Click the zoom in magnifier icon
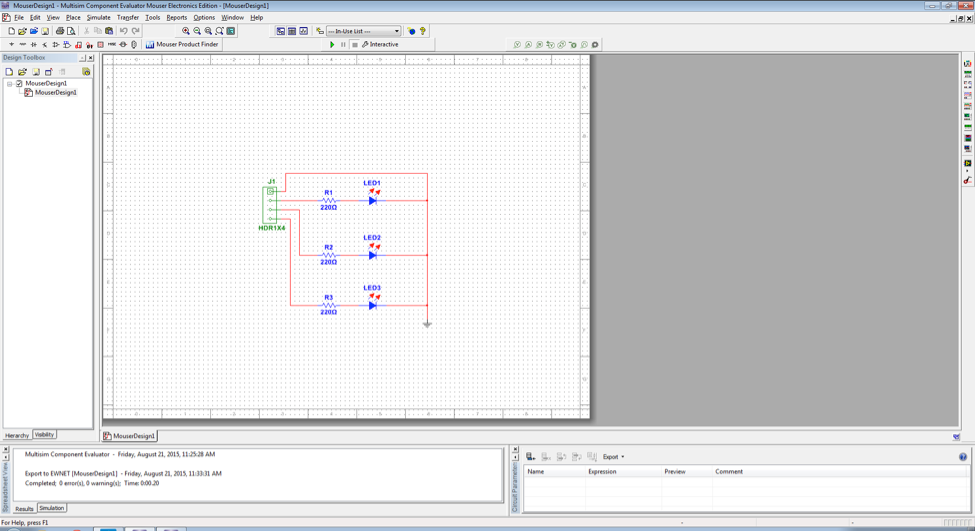 coord(186,31)
